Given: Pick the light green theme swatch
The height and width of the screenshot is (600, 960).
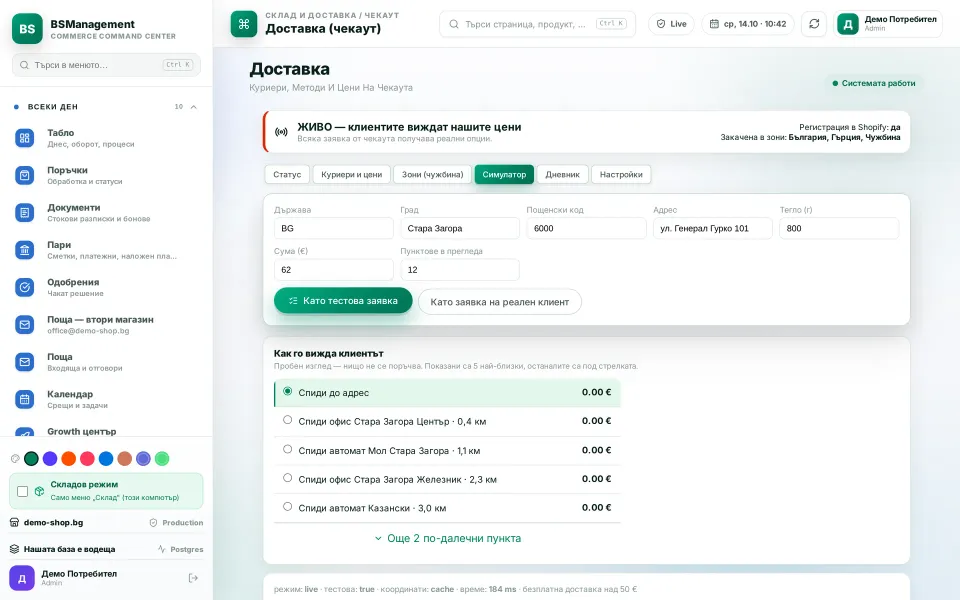Looking at the screenshot, I should tap(162, 459).
